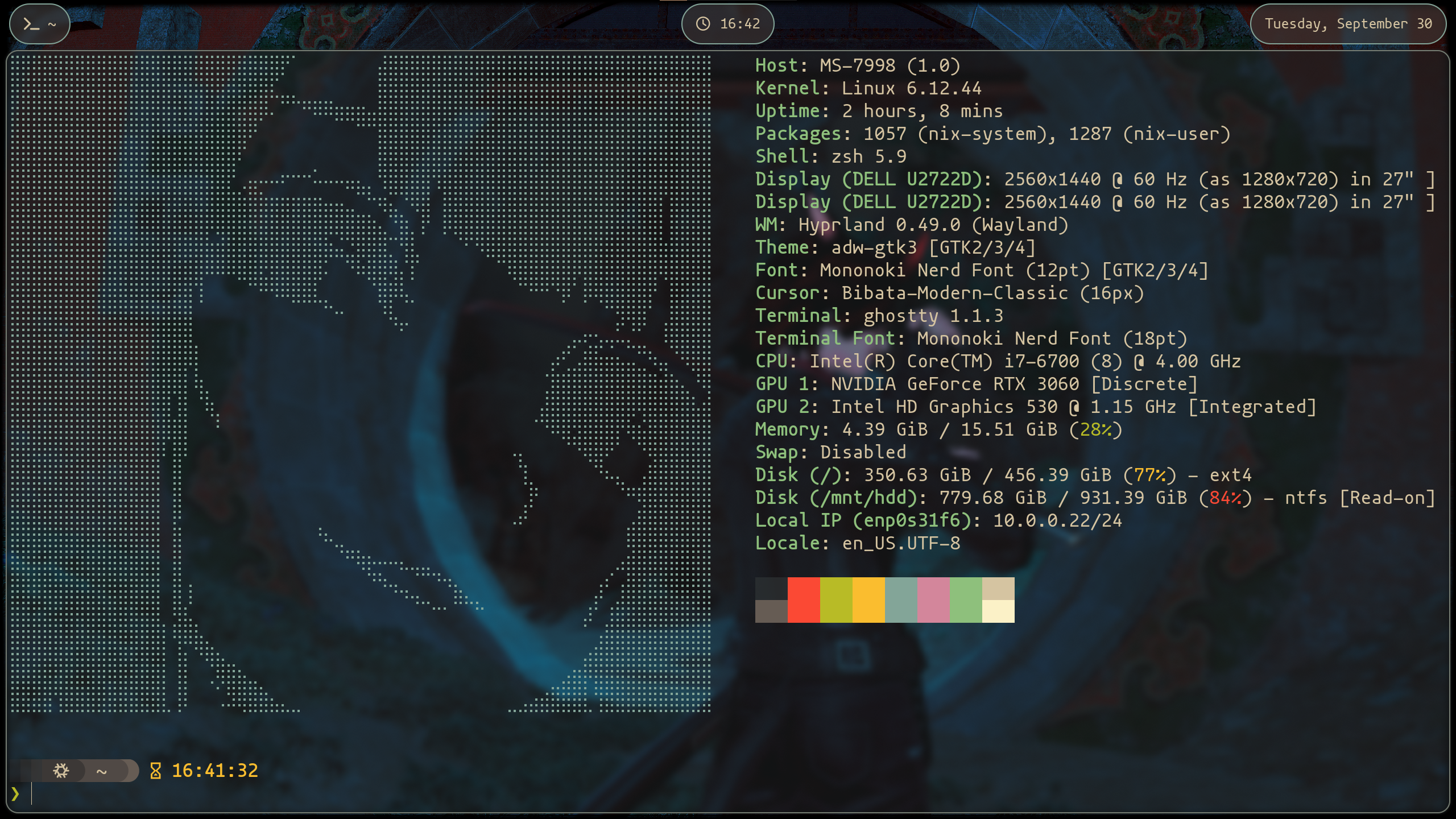Click the red color swatch in the palette
Image resolution: width=1456 pixels, height=819 pixels.
pyautogui.click(x=803, y=600)
